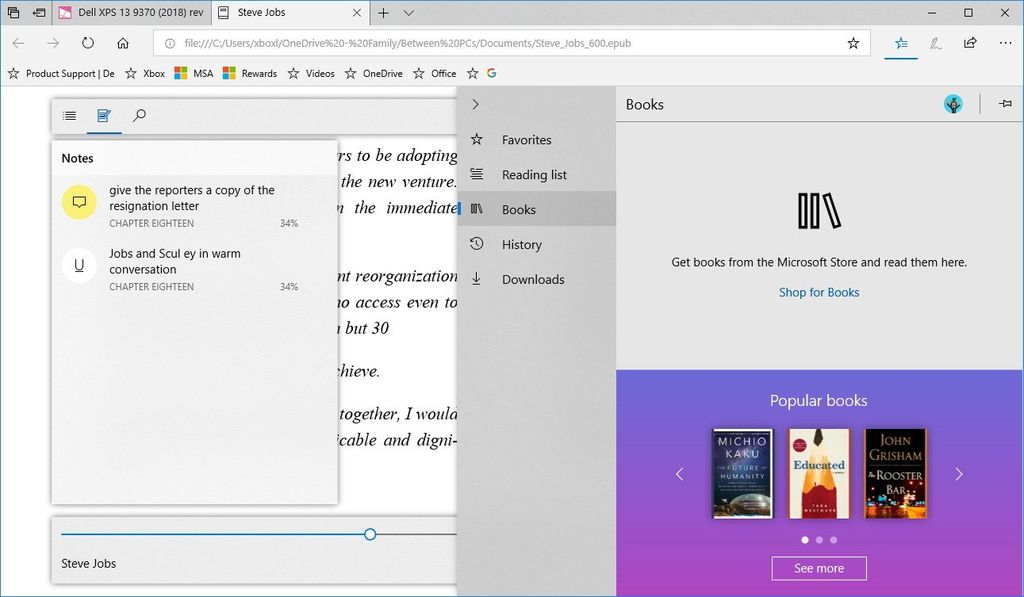The height and width of the screenshot is (597, 1024).
Task: Open Shop for Books link
Action: (819, 292)
